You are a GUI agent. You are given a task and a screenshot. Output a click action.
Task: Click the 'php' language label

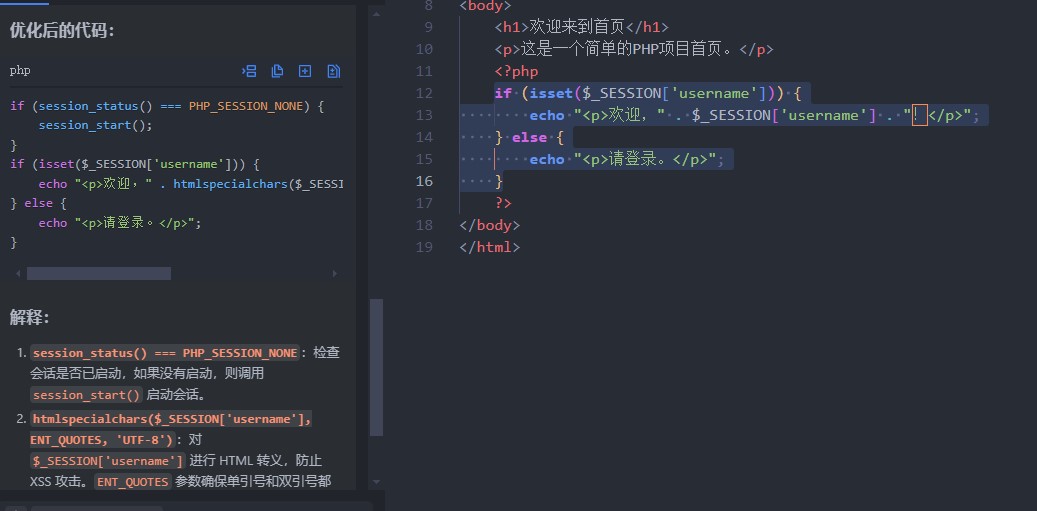[x=20, y=71]
